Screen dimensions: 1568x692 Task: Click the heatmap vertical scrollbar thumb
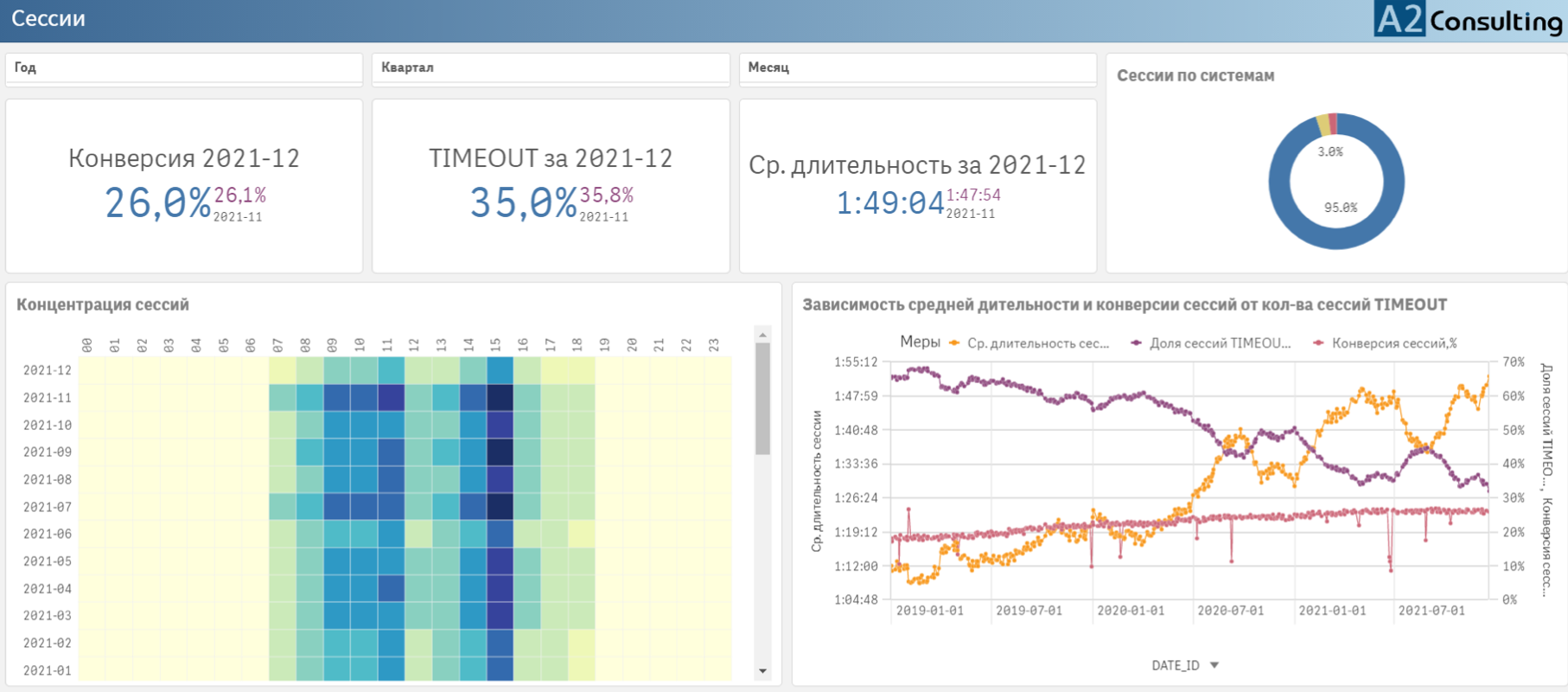coord(762,398)
